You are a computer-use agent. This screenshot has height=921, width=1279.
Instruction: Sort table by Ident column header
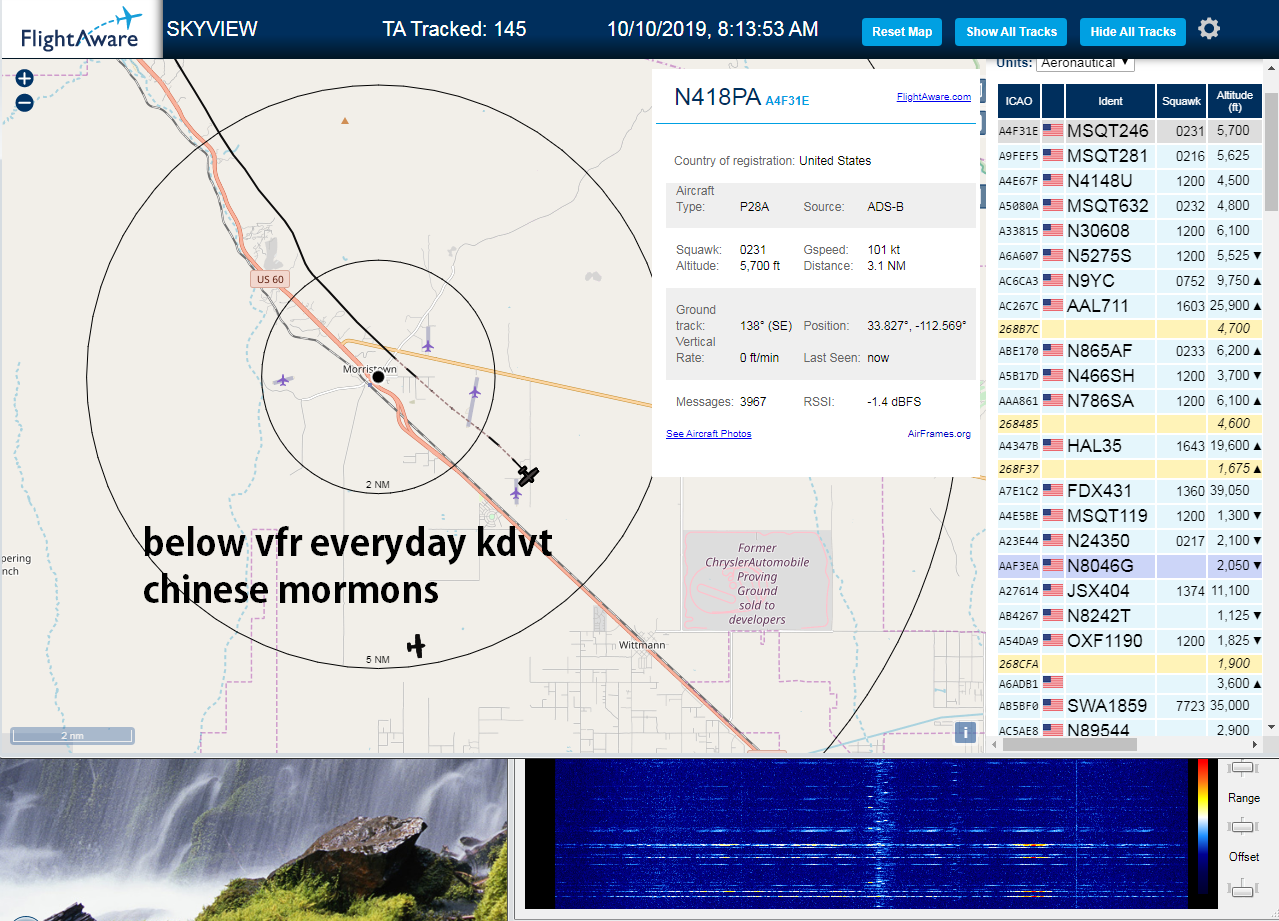[1110, 101]
